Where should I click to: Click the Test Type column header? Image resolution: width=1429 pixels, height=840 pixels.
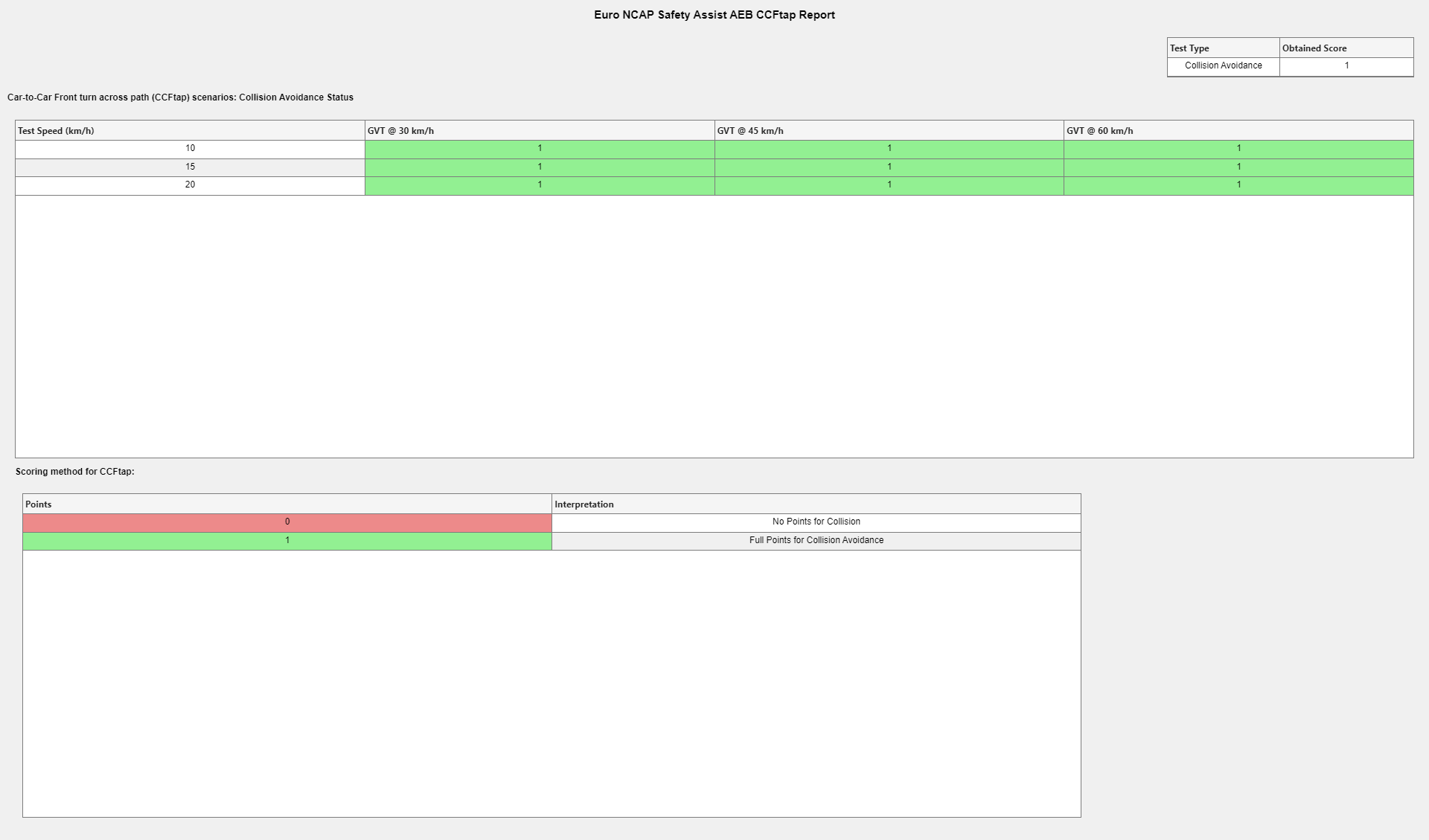[1223, 48]
